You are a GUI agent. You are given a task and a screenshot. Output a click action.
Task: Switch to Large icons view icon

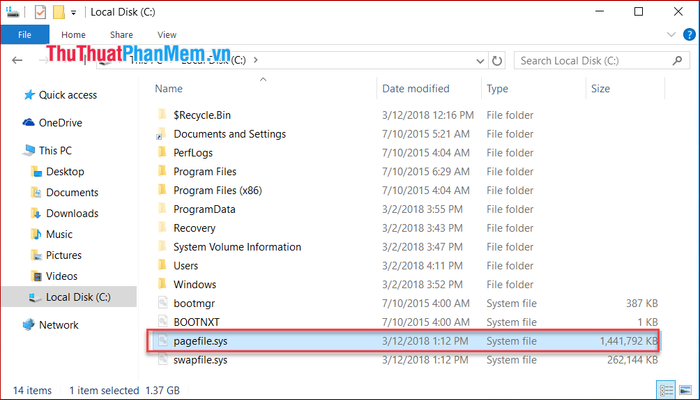pos(684,390)
